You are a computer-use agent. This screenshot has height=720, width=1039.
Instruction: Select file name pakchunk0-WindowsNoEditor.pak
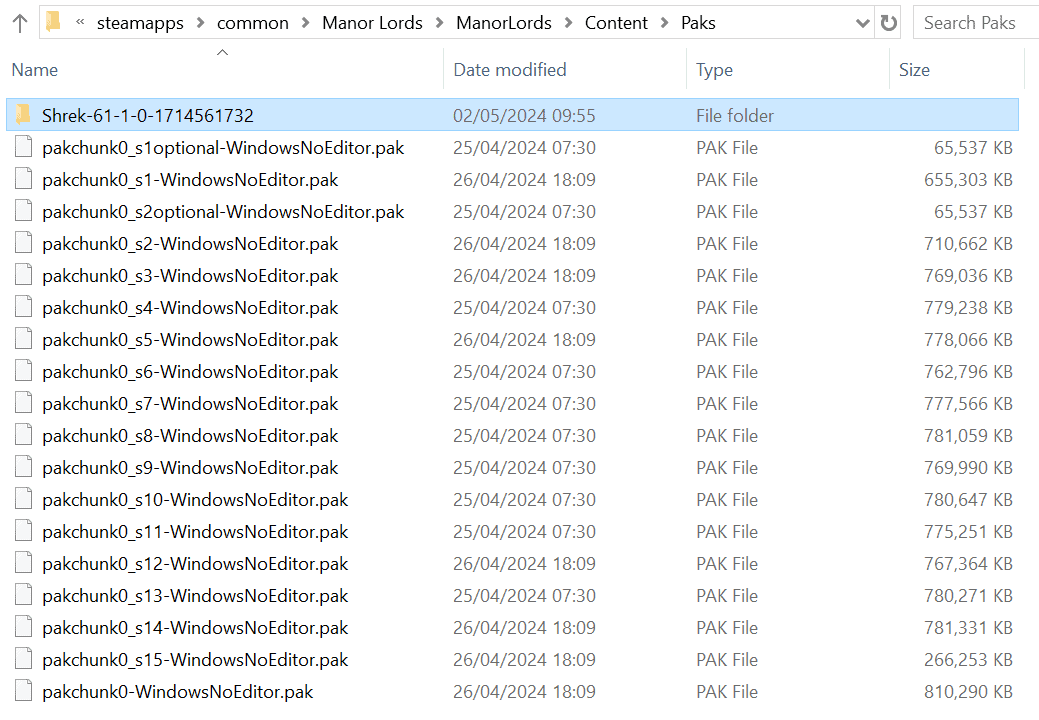point(178,692)
